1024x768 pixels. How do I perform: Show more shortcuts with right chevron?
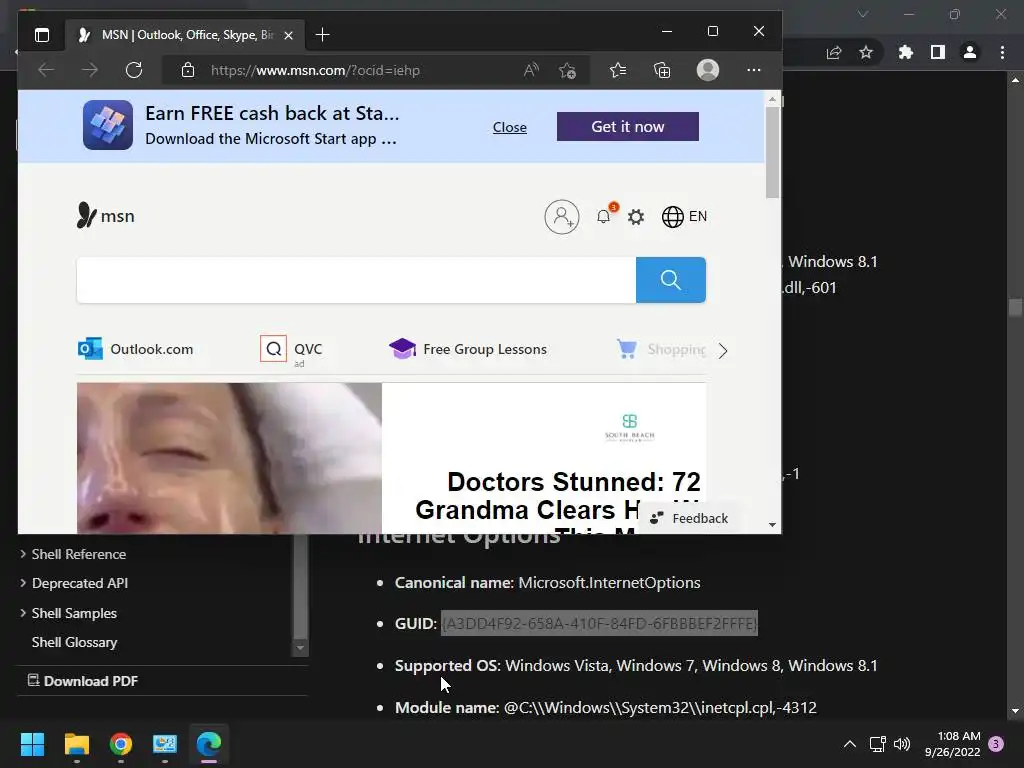click(x=723, y=351)
